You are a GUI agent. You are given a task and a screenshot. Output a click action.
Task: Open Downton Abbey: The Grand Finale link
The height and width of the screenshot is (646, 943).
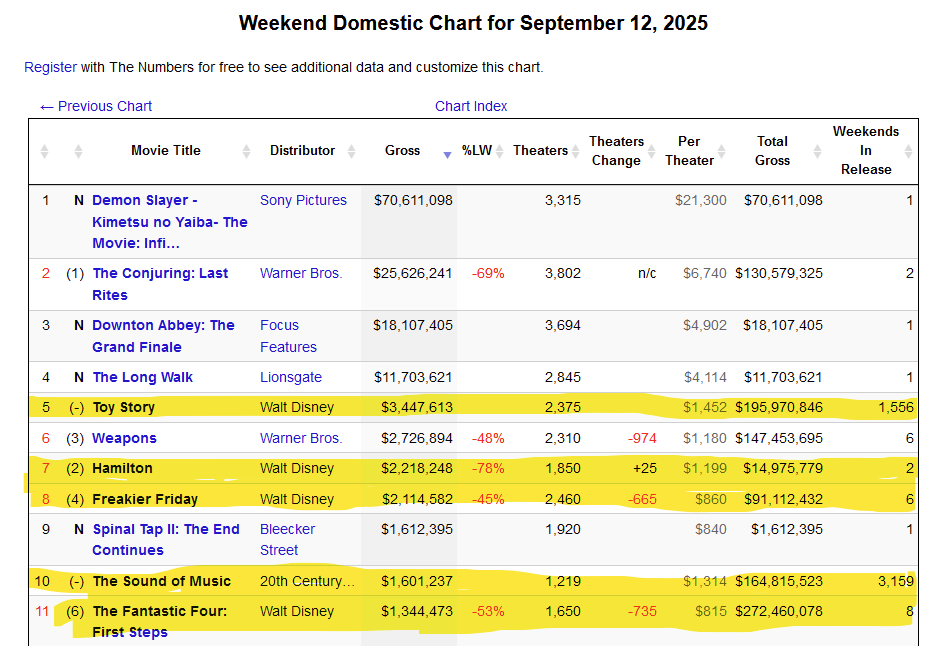coord(163,336)
